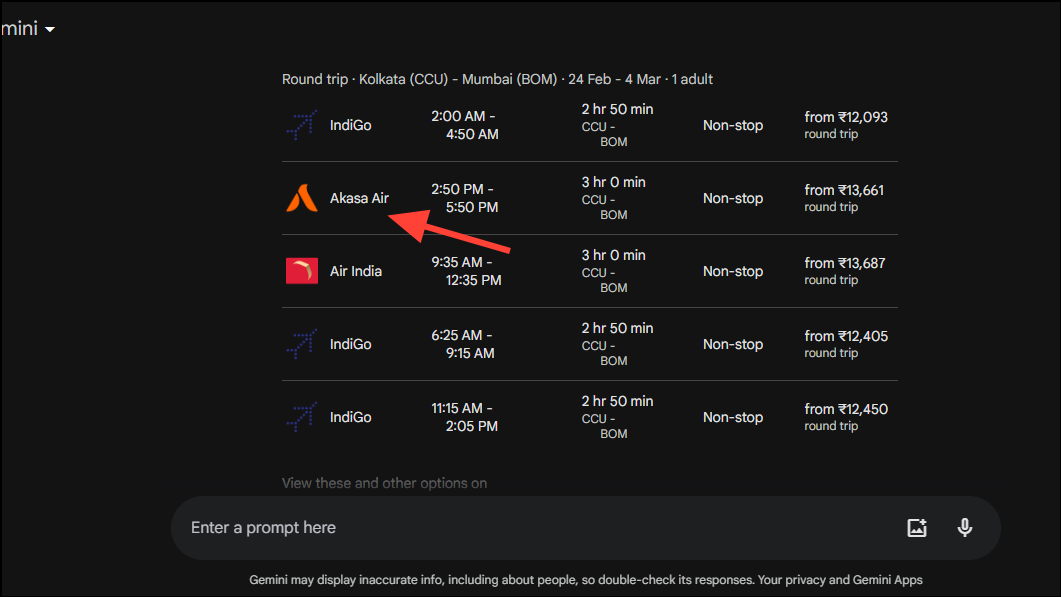Click the Air India logo icon
Screen dimensions: 1061x597
(x=302, y=271)
